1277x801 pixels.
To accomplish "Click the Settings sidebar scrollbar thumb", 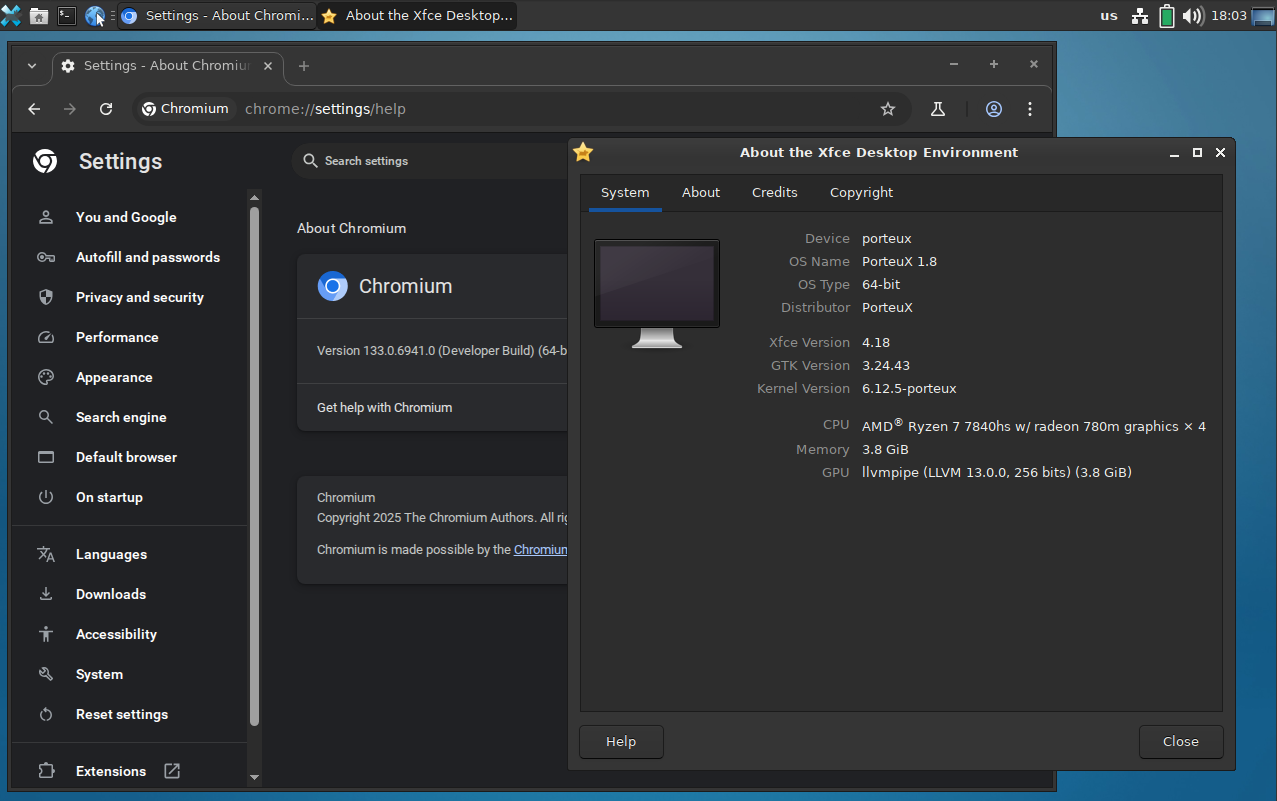I will click(254, 465).
